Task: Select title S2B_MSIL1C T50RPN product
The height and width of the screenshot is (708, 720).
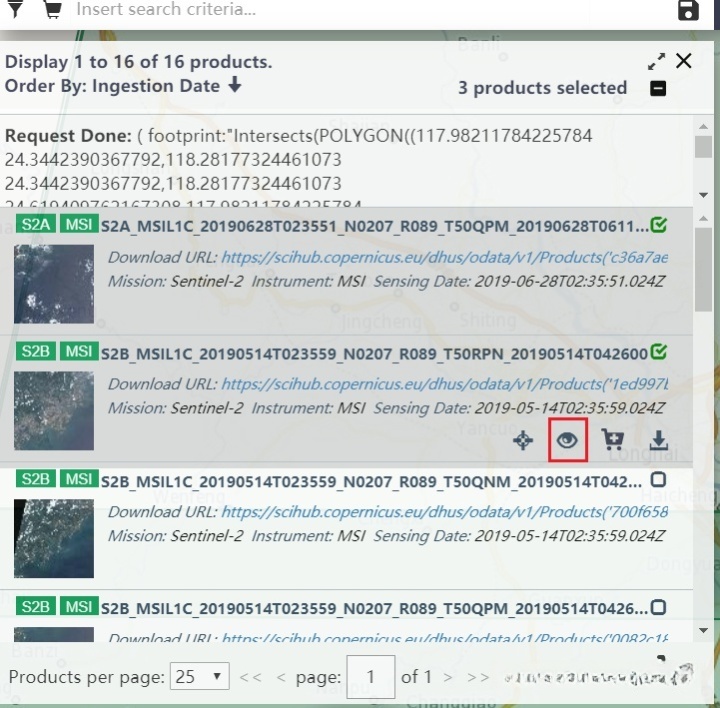Action: coord(374,354)
